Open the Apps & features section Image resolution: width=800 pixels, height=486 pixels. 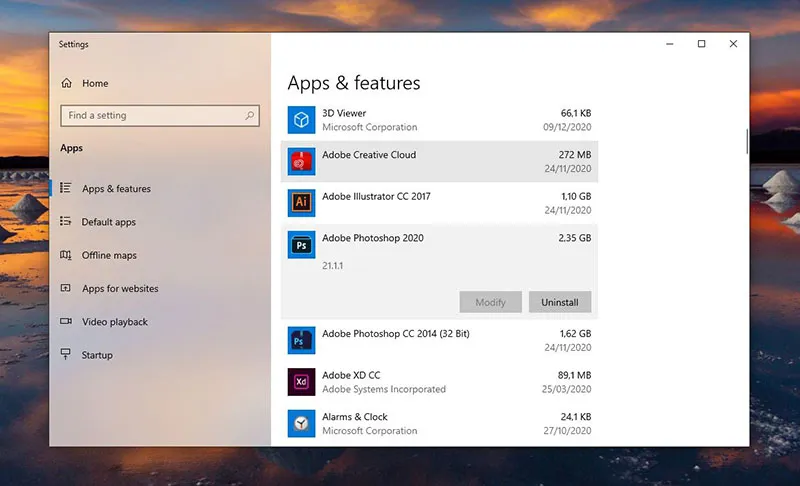(x=116, y=189)
